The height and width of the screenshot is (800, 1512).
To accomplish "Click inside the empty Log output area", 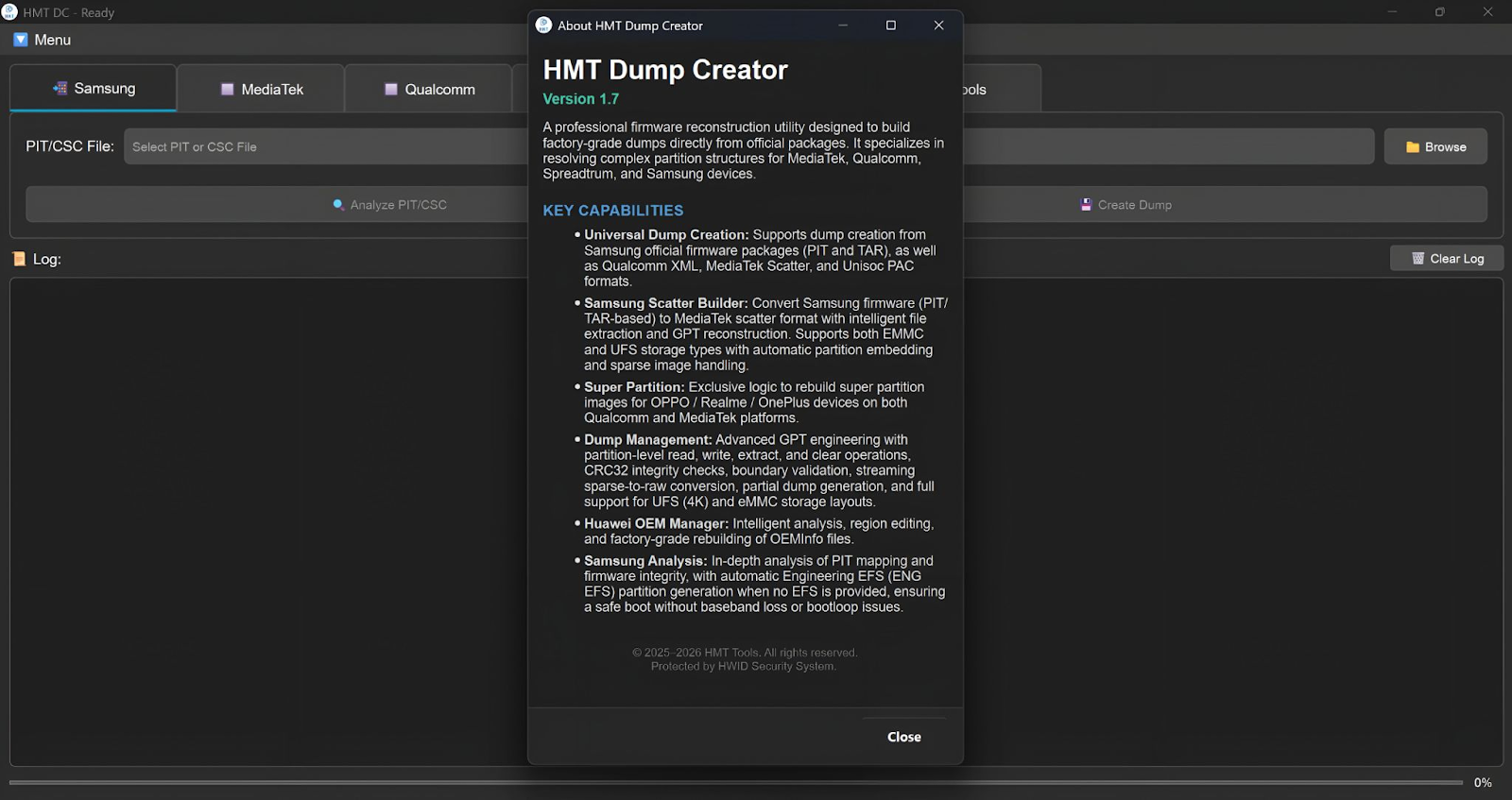I will pos(265,519).
